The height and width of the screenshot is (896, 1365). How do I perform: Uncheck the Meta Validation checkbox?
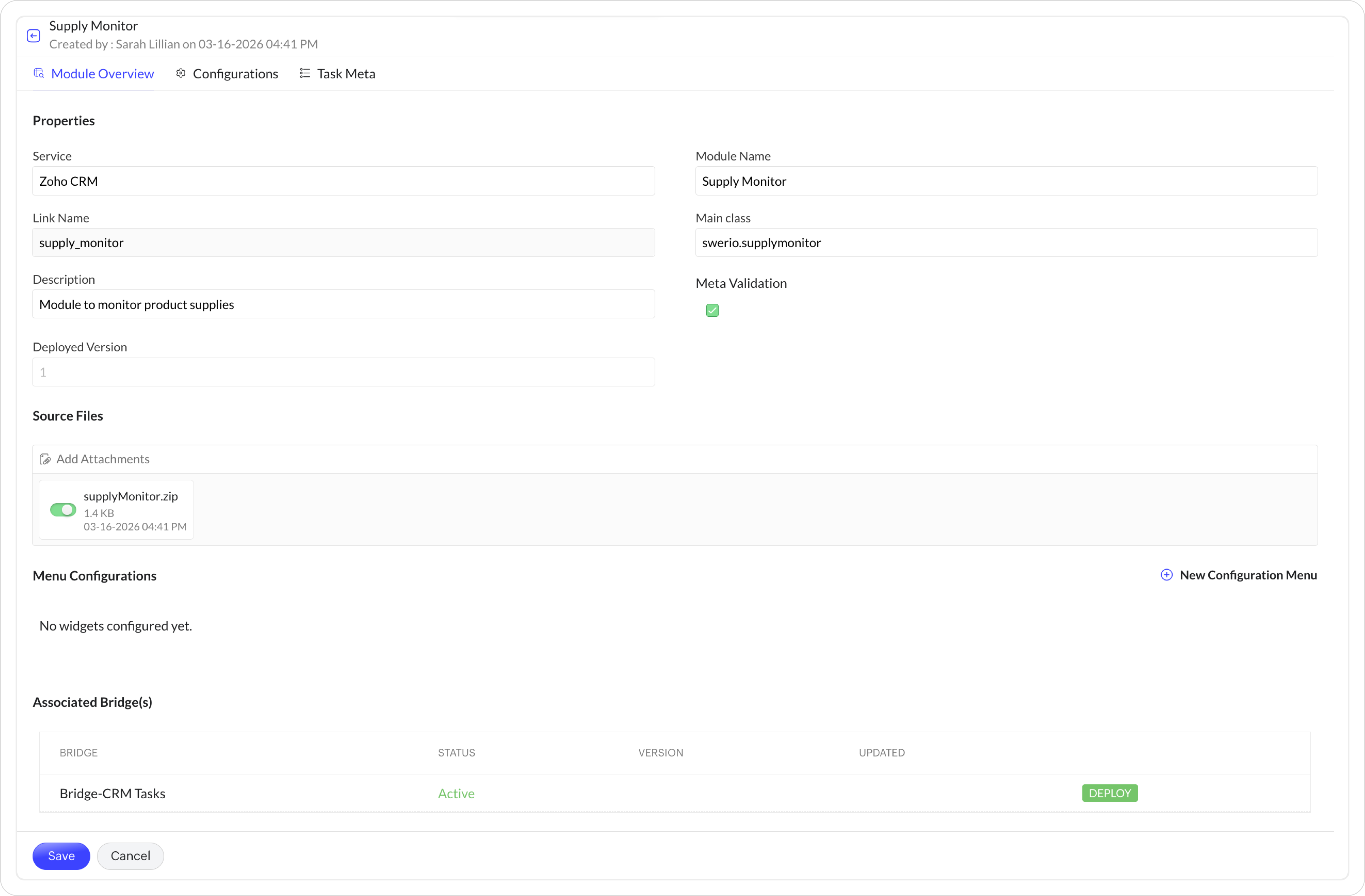(x=712, y=310)
